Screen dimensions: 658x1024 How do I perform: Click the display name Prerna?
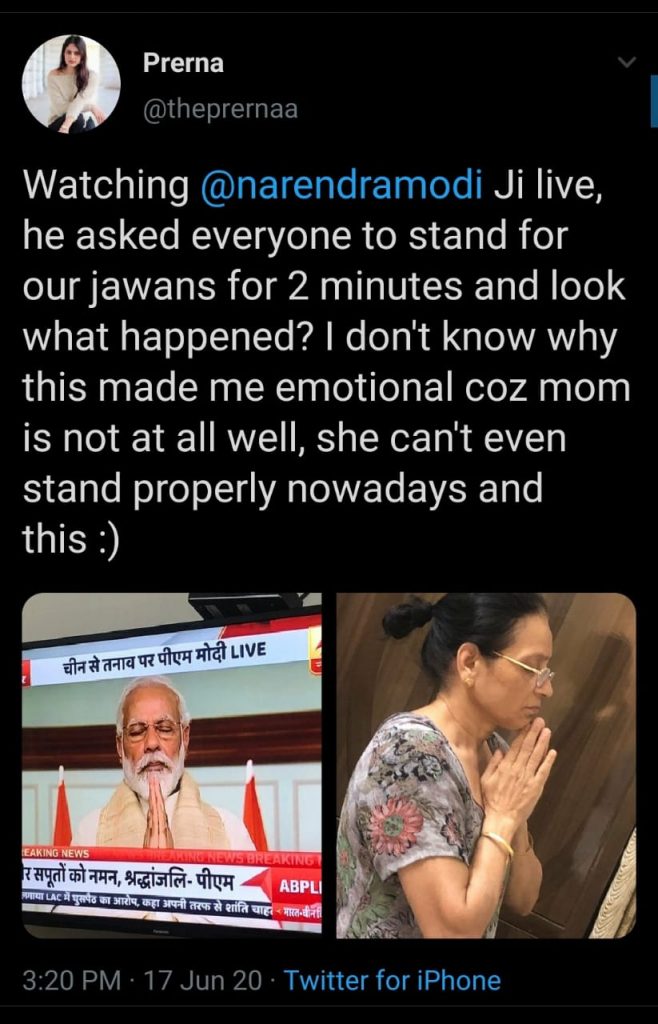[x=183, y=63]
